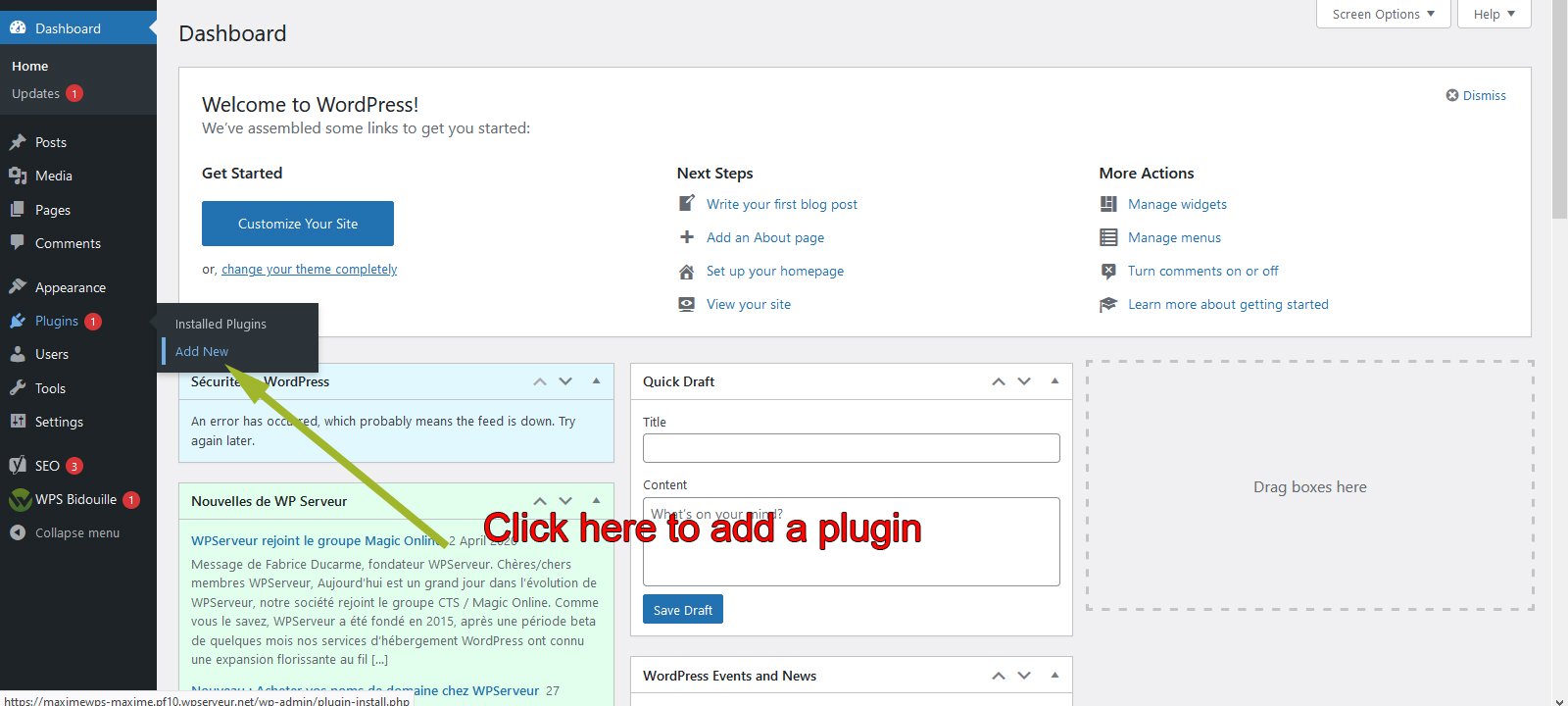Open Installed Plugins submenu item
The width and height of the screenshot is (1568, 706).
(220, 324)
